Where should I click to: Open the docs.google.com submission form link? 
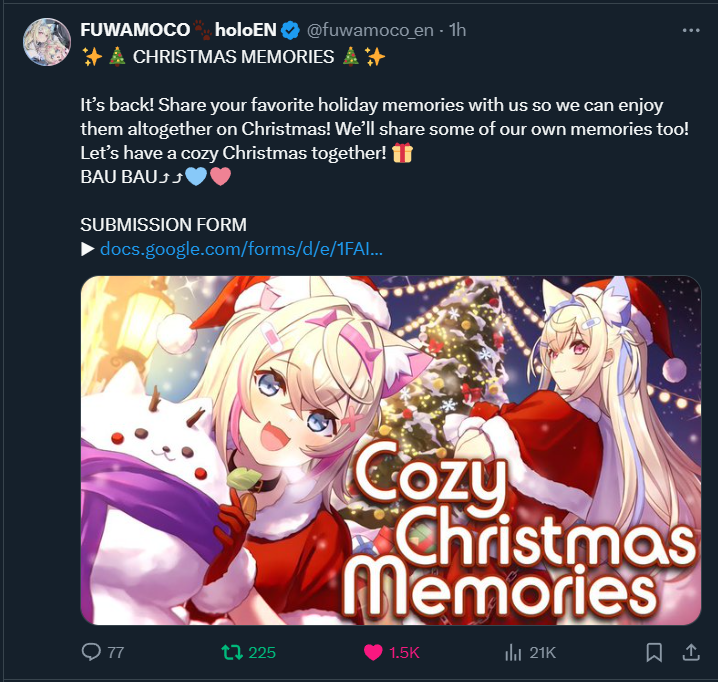[241, 249]
